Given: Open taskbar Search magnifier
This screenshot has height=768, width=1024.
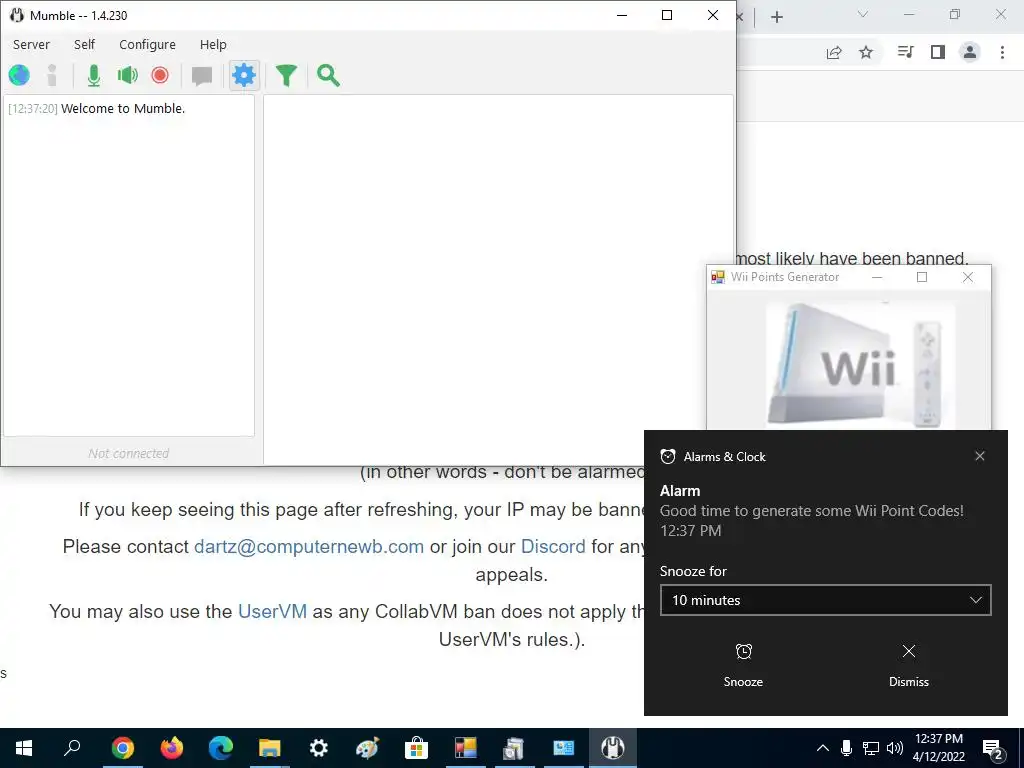Looking at the screenshot, I should click(x=72, y=748).
